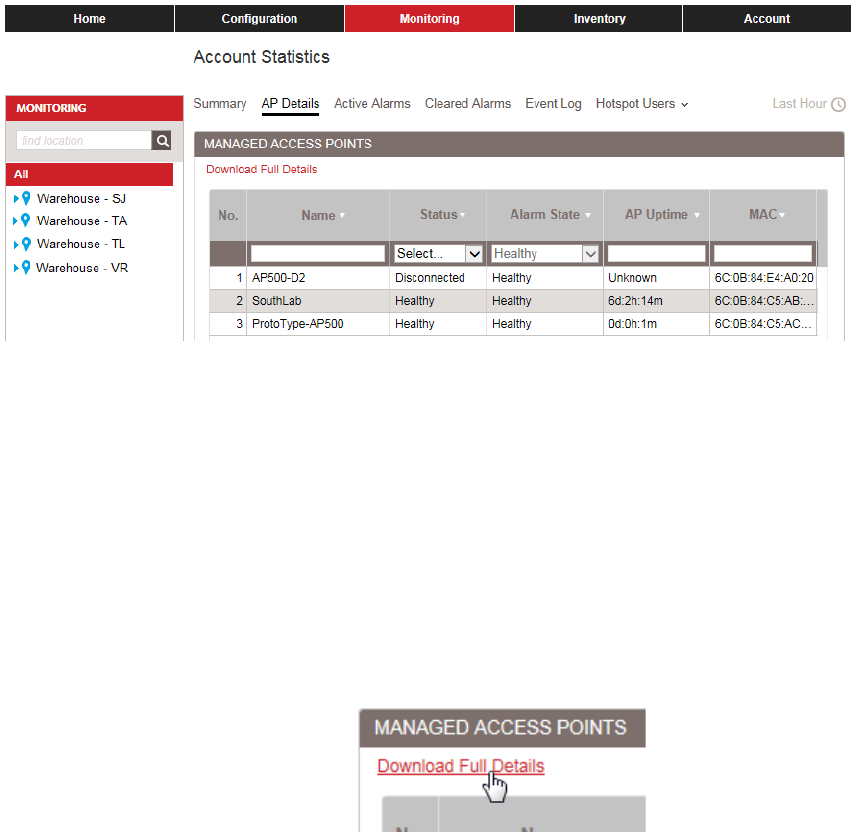The height and width of the screenshot is (832, 852).
Task: Select Warehouse - VR location label
Action: [x=82, y=268]
